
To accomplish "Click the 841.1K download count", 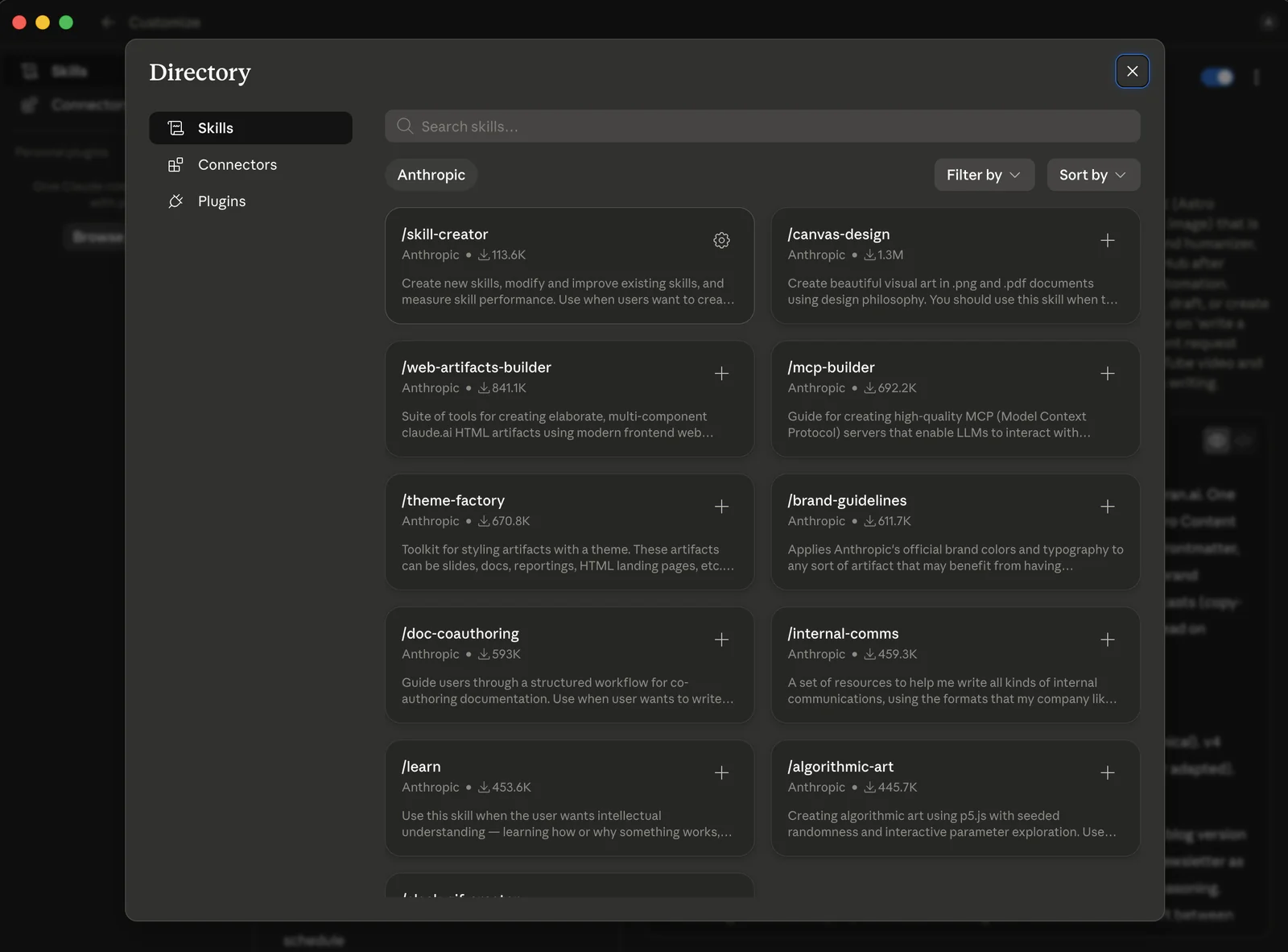I will pos(509,388).
